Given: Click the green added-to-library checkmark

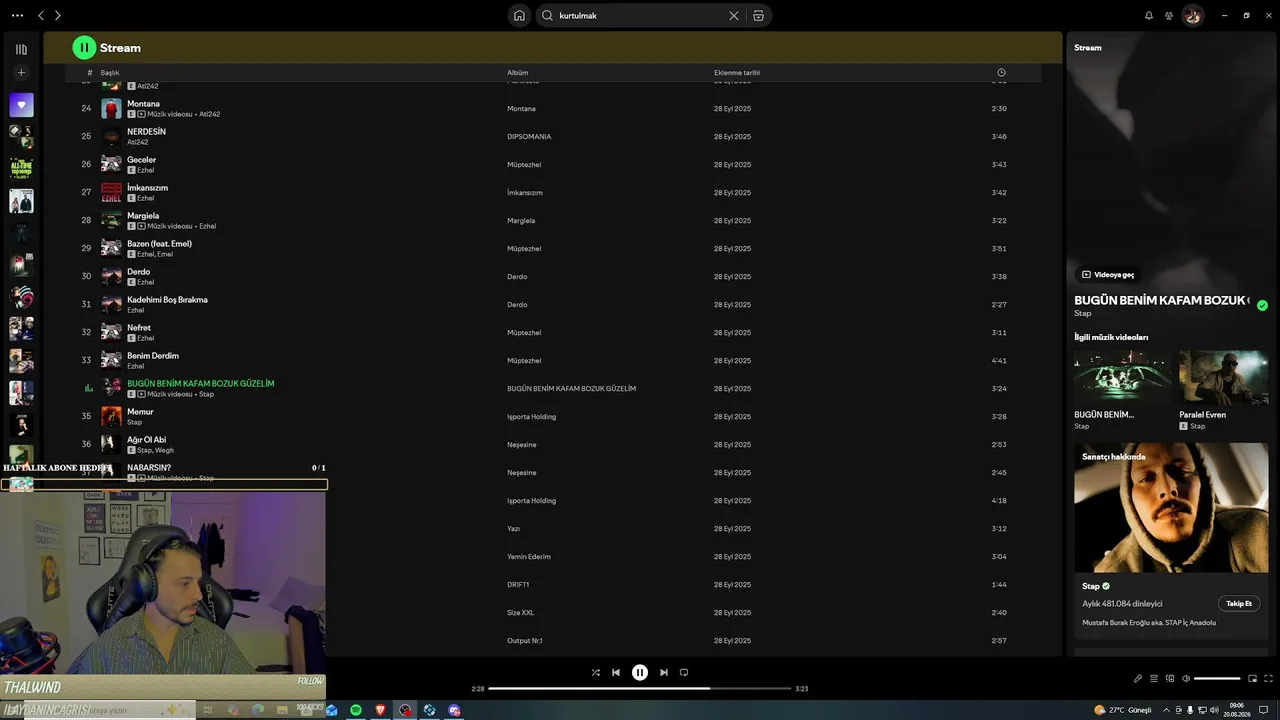Looking at the screenshot, I should [x=1262, y=305].
